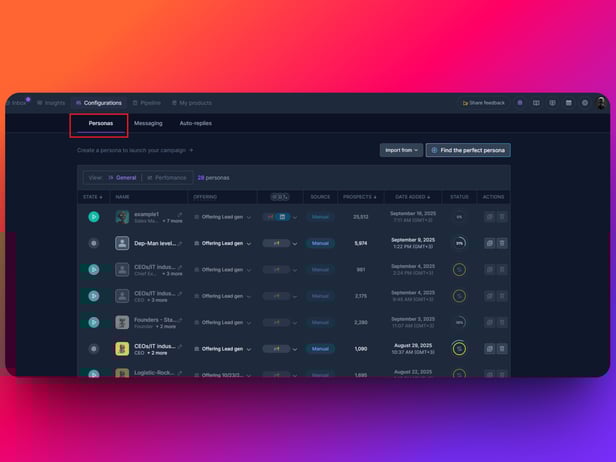Duplicate the Founders - Sta persona
616x462 pixels.
(x=490, y=322)
